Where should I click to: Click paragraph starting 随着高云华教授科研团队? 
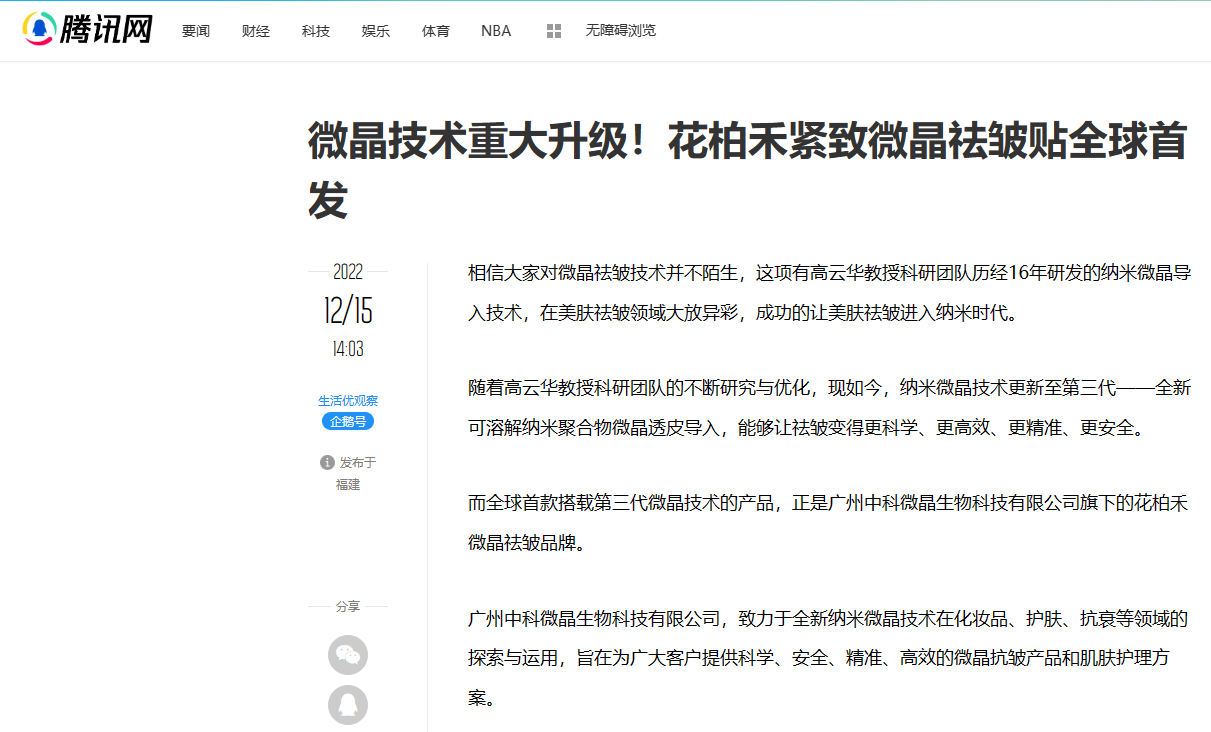point(829,408)
